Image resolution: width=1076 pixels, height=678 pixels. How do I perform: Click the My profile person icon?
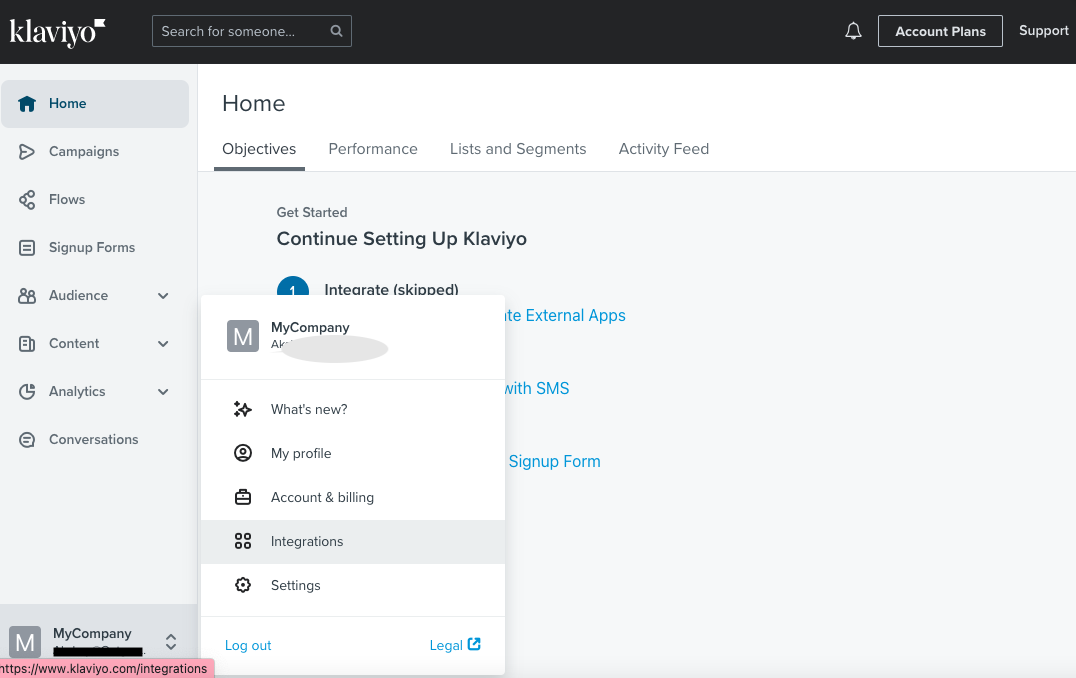coord(243,453)
